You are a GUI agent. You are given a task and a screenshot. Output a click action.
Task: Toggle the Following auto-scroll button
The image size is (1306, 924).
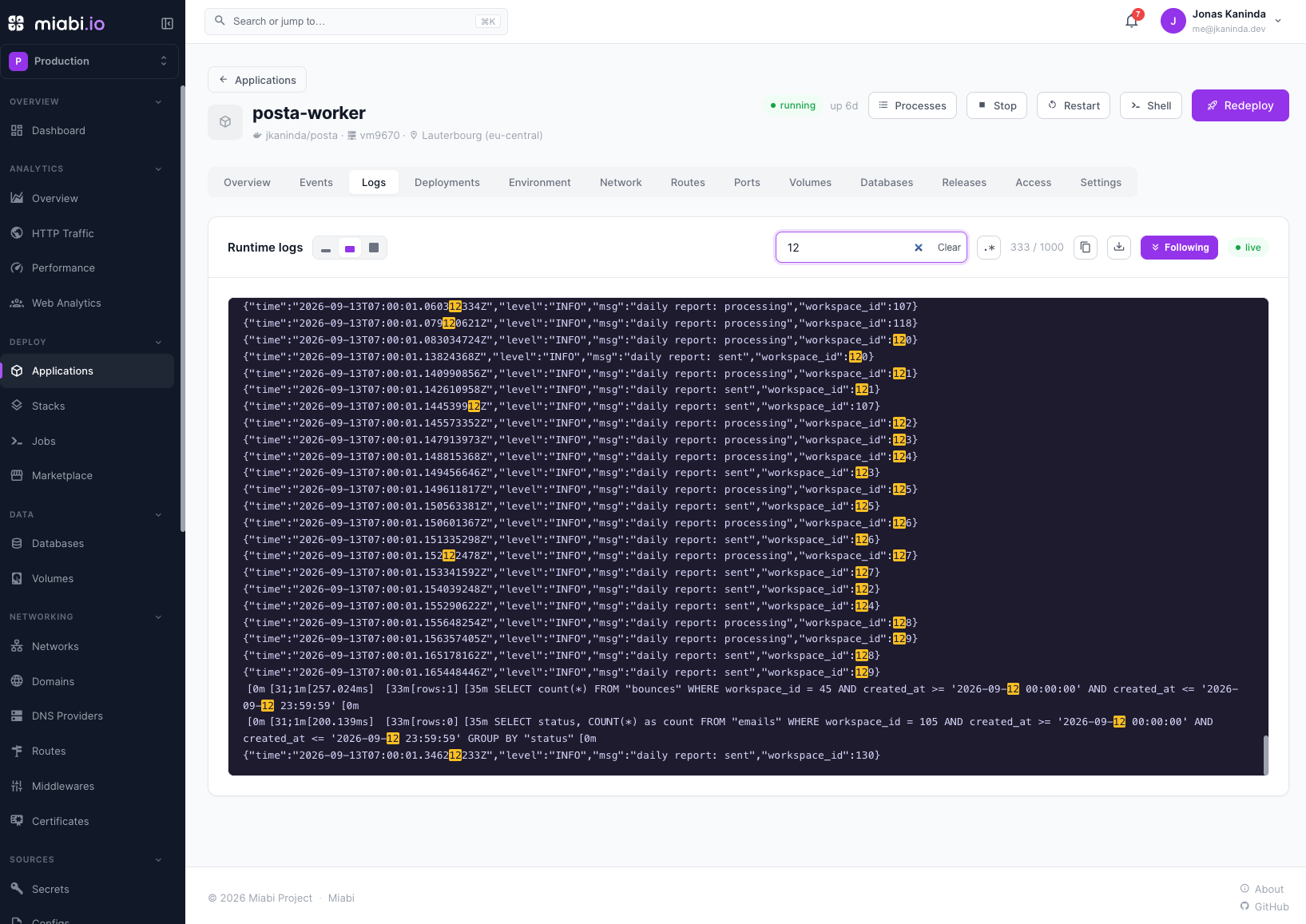(1179, 248)
